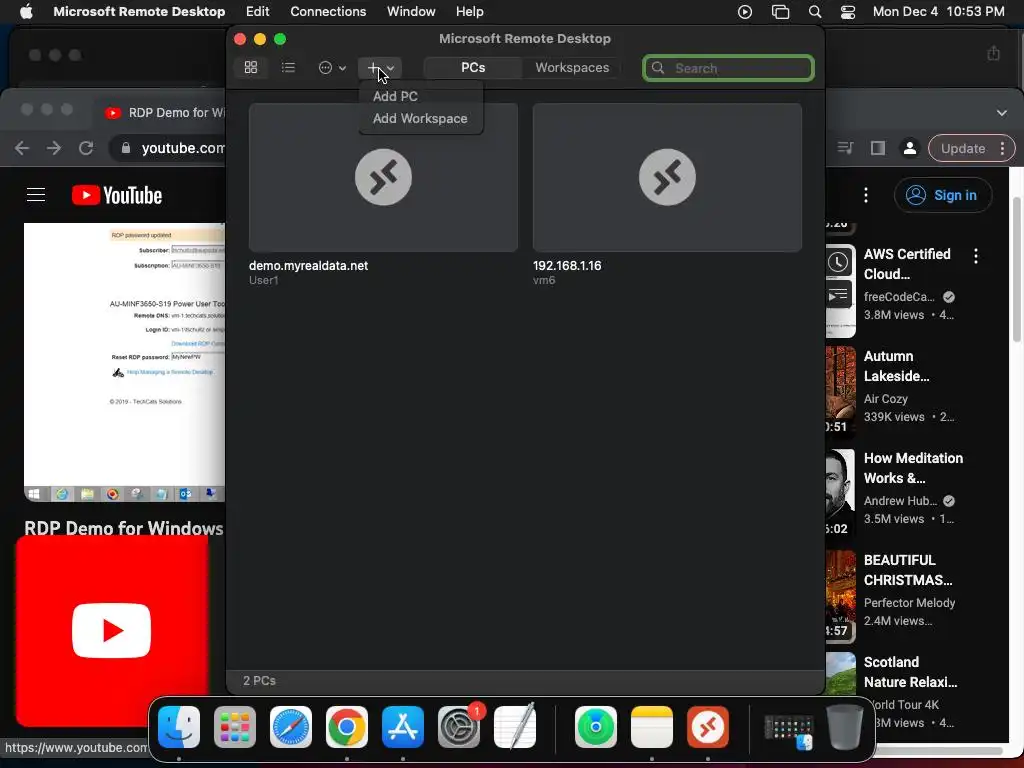Open the 192.168.1.16 PC thumbnail
Image resolution: width=1024 pixels, height=768 pixels.
[667, 177]
